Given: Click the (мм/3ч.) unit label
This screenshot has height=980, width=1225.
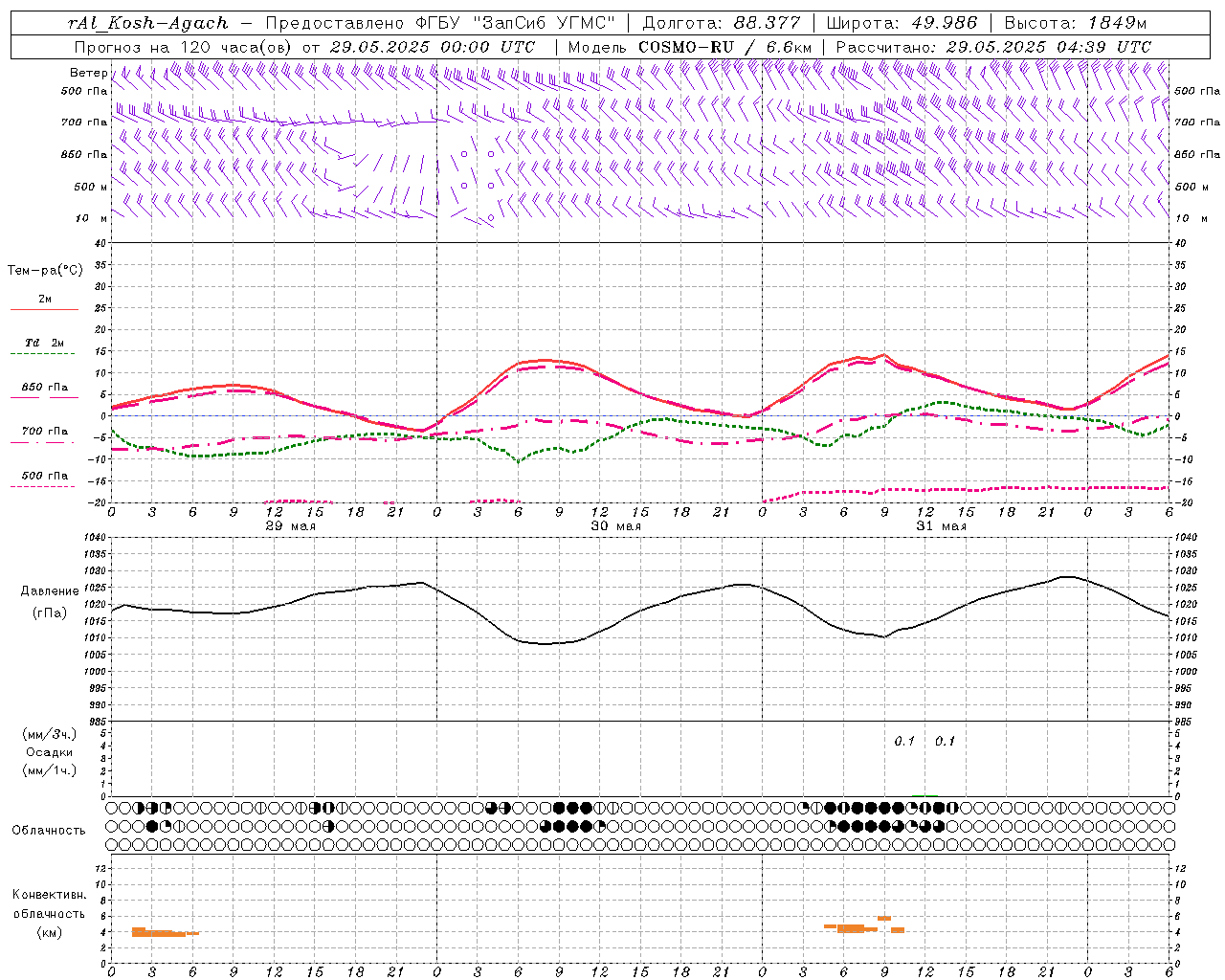Looking at the screenshot, I should (50, 734).
